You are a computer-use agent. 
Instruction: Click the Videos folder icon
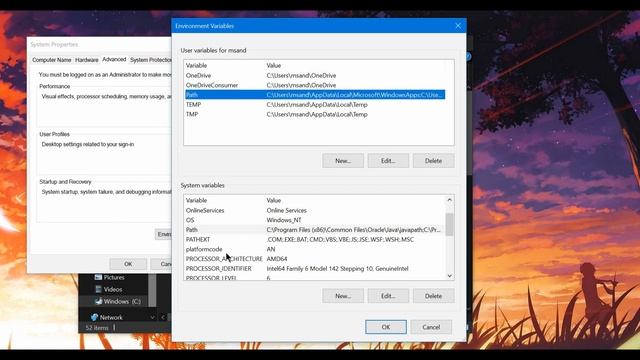(x=98, y=289)
